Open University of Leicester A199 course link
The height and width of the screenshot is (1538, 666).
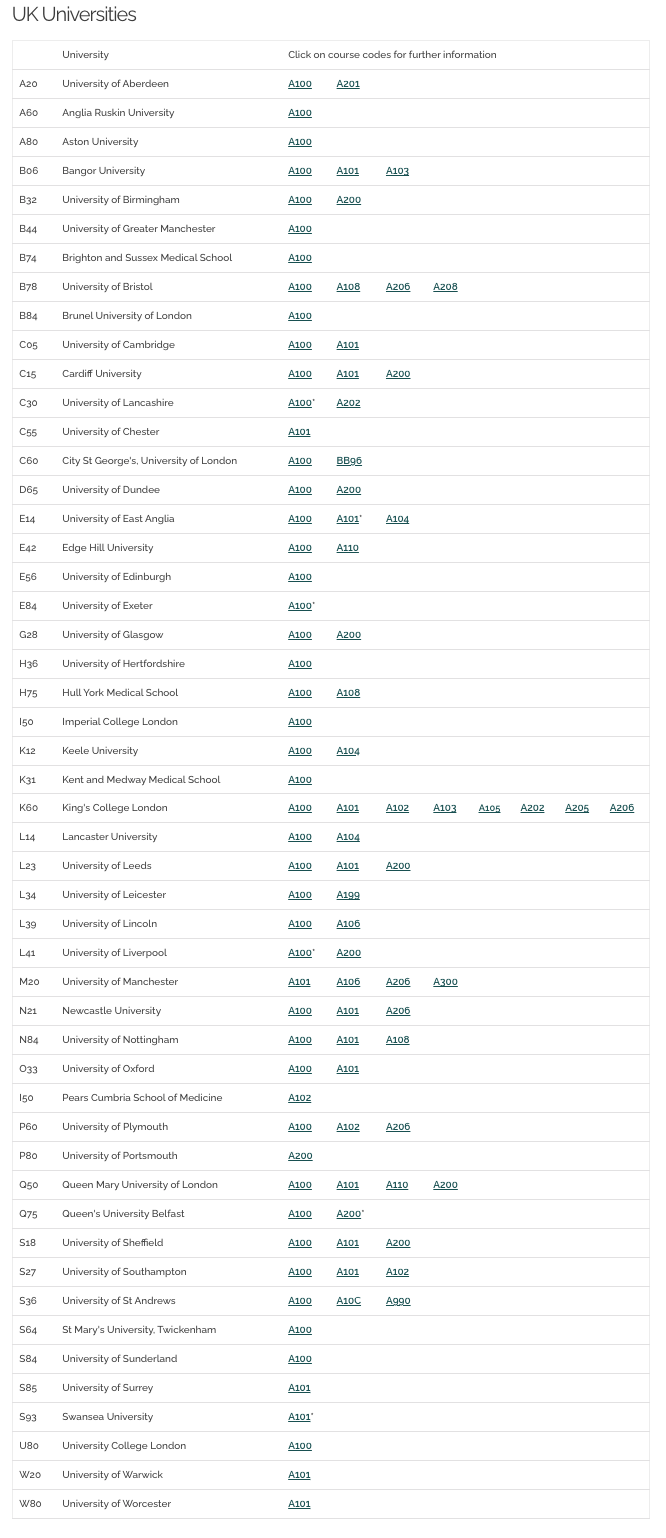click(348, 895)
